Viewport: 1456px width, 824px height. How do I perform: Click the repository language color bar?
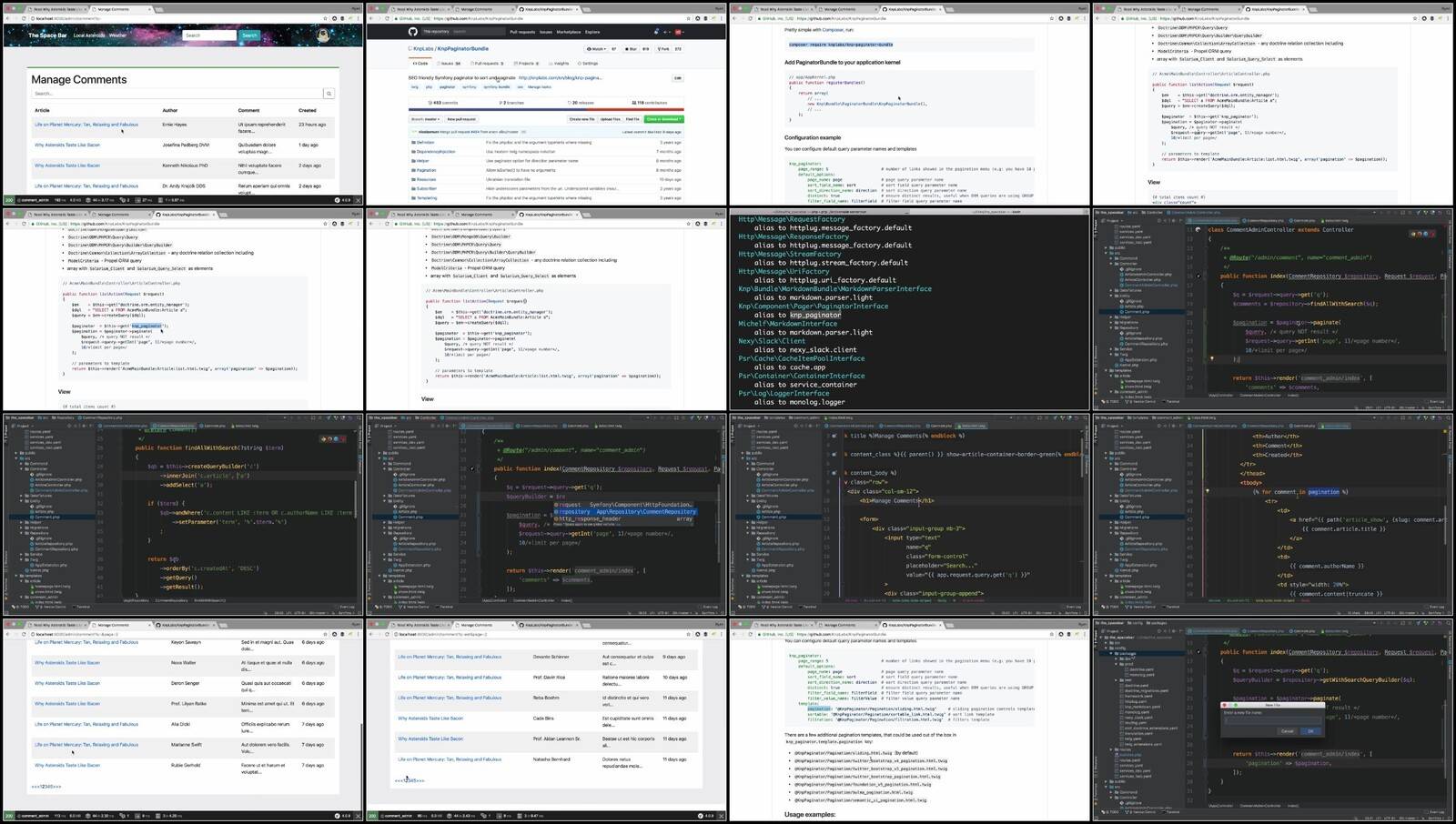pos(546,110)
